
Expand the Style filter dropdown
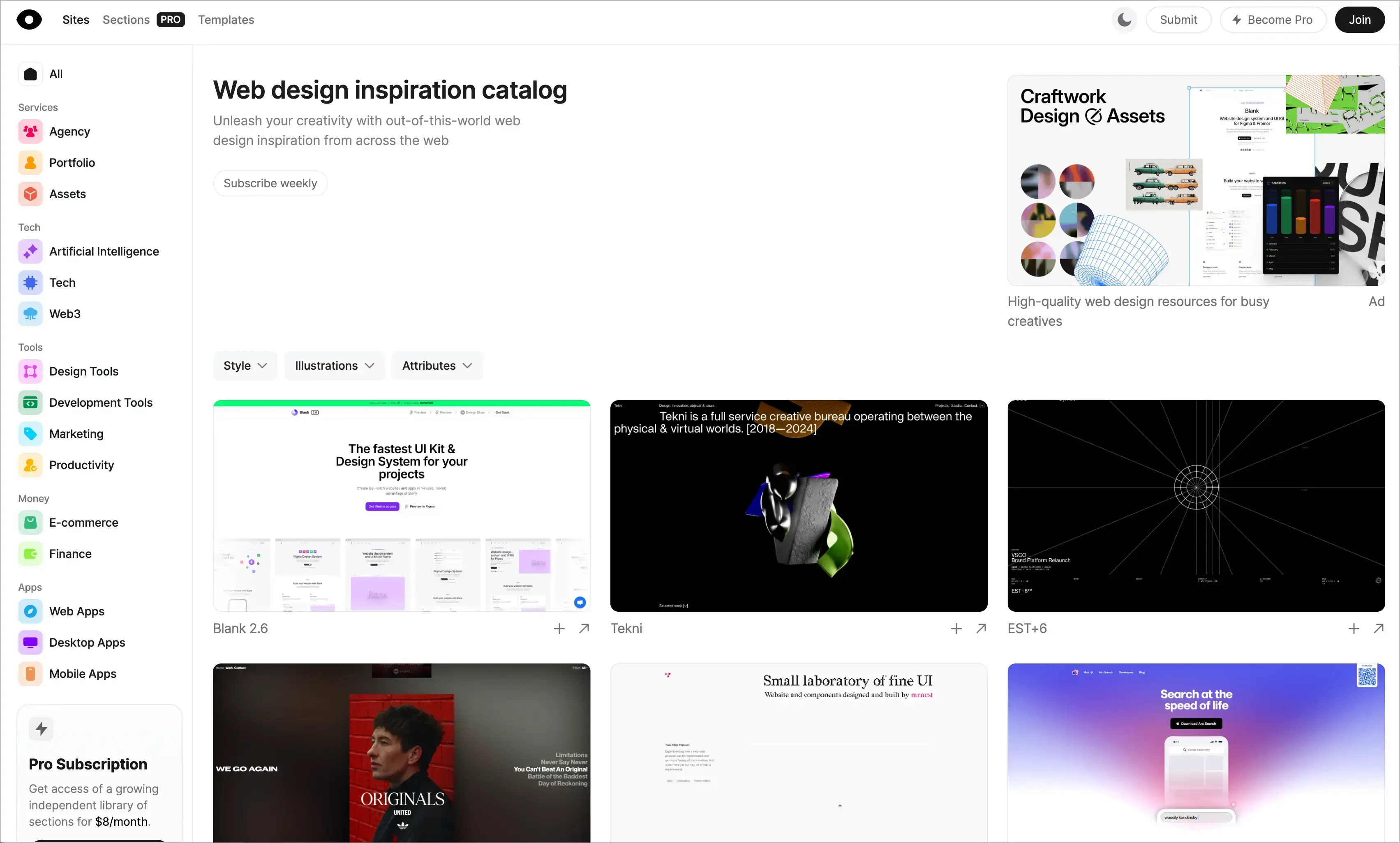[245, 365]
